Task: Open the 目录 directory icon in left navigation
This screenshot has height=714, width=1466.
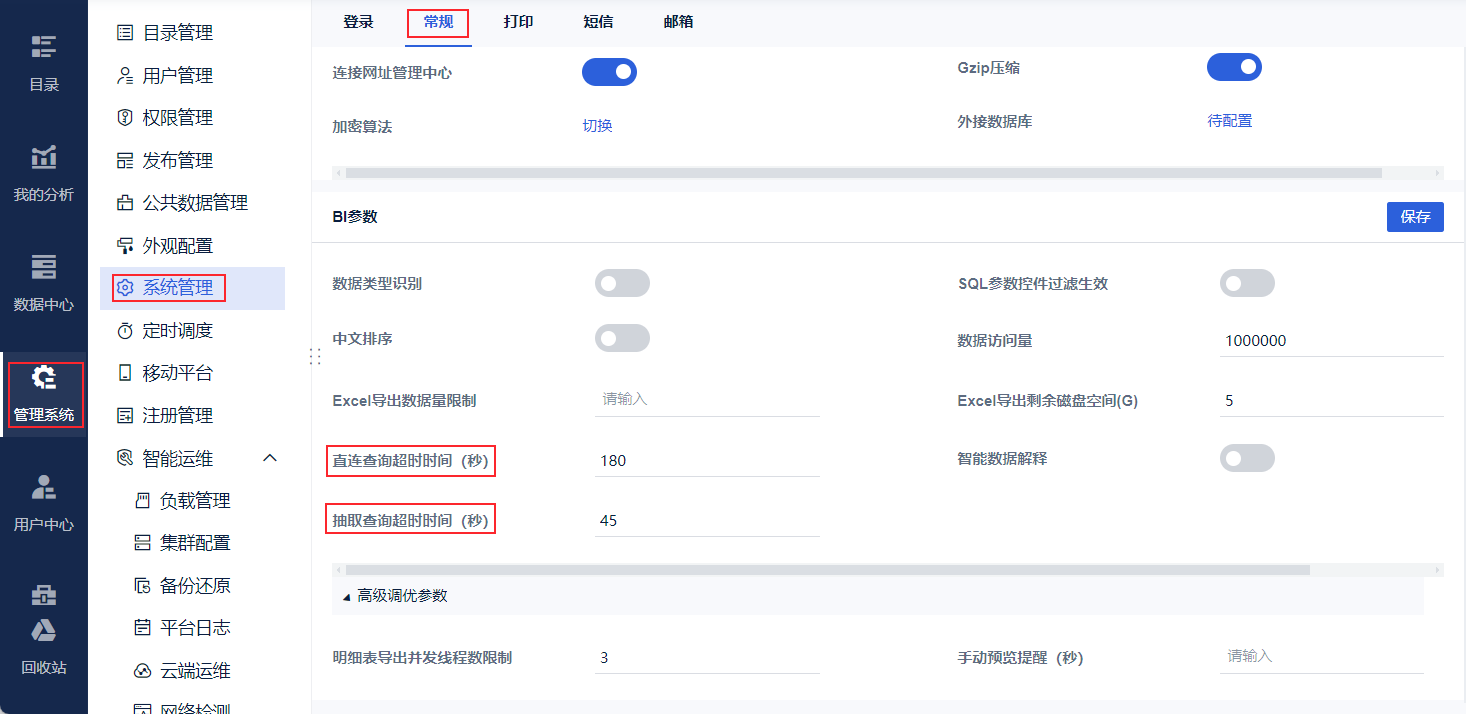Action: (44, 47)
